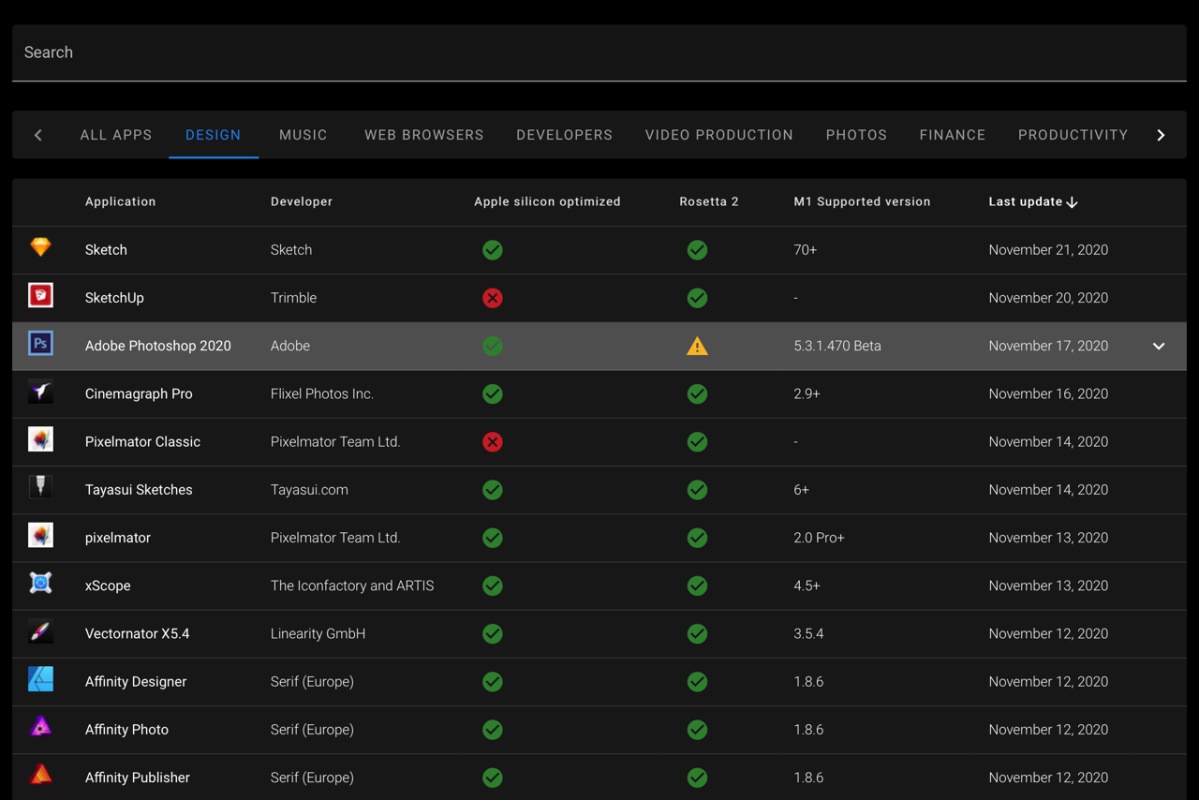Click the 2.0 Pro+ version cell

(819, 538)
